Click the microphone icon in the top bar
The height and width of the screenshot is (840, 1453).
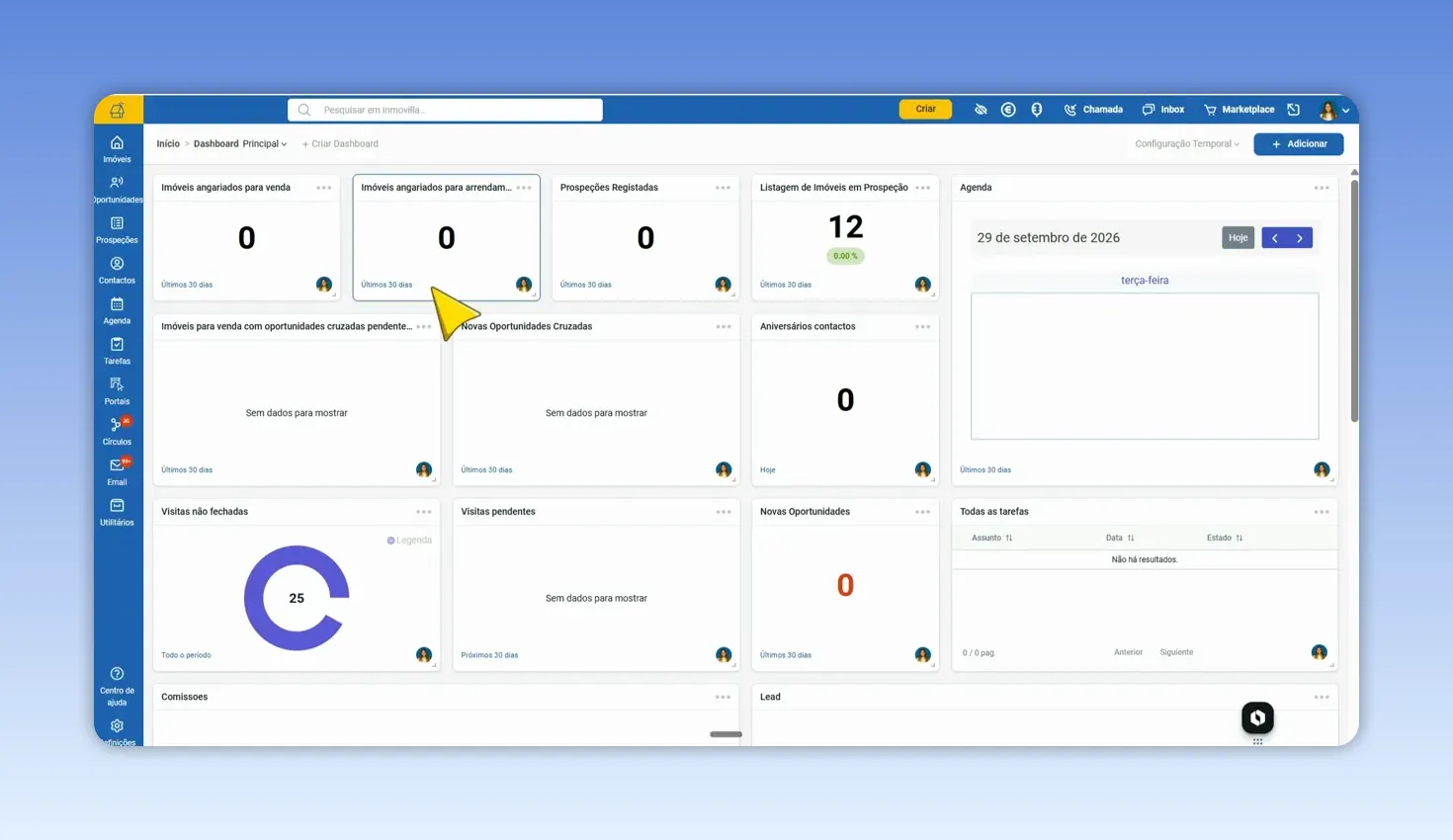pyautogui.click(x=1037, y=110)
